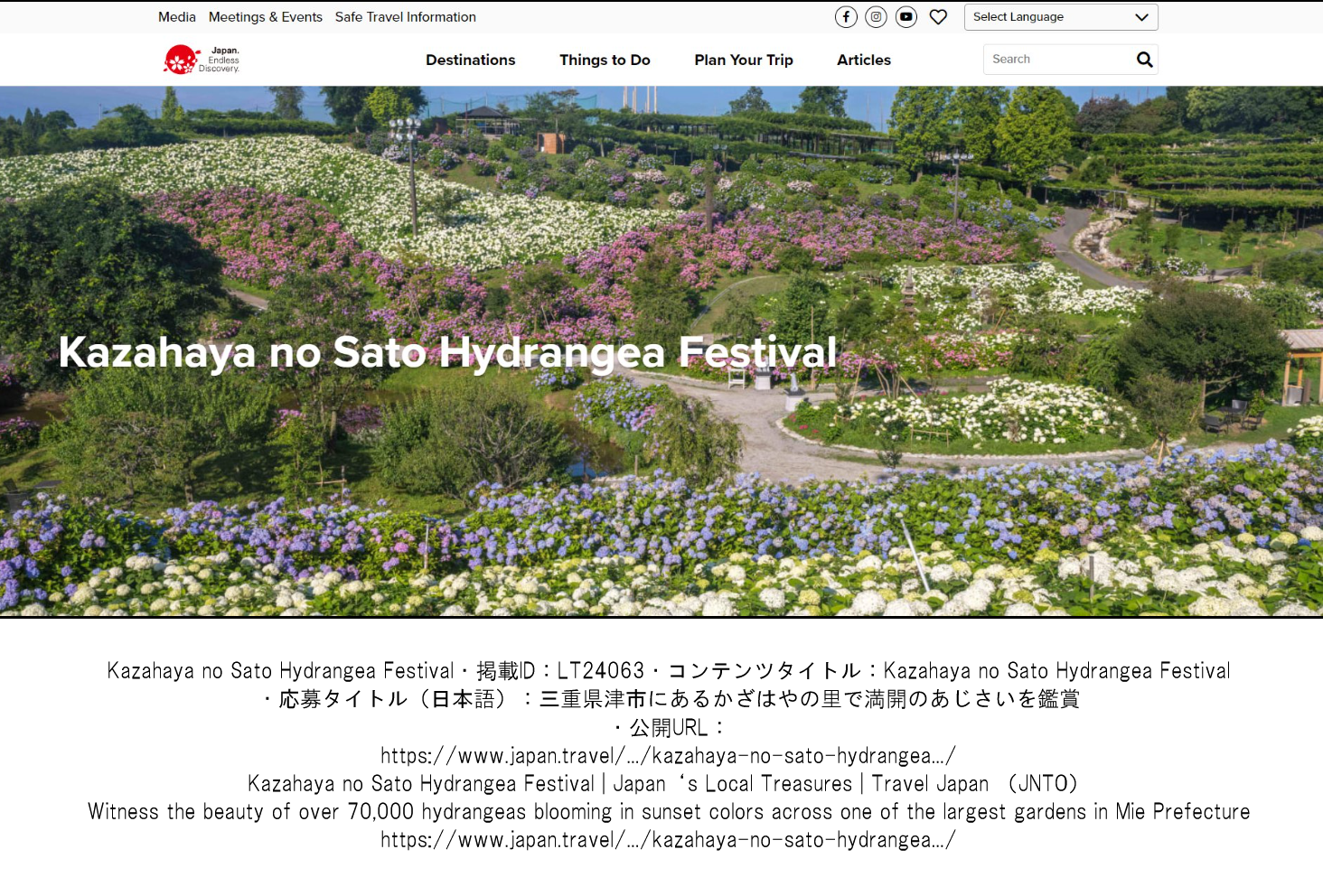Click the Travel Japan JNTO article title text
Image resolution: width=1323 pixels, height=896 pixels.
[x=661, y=784]
